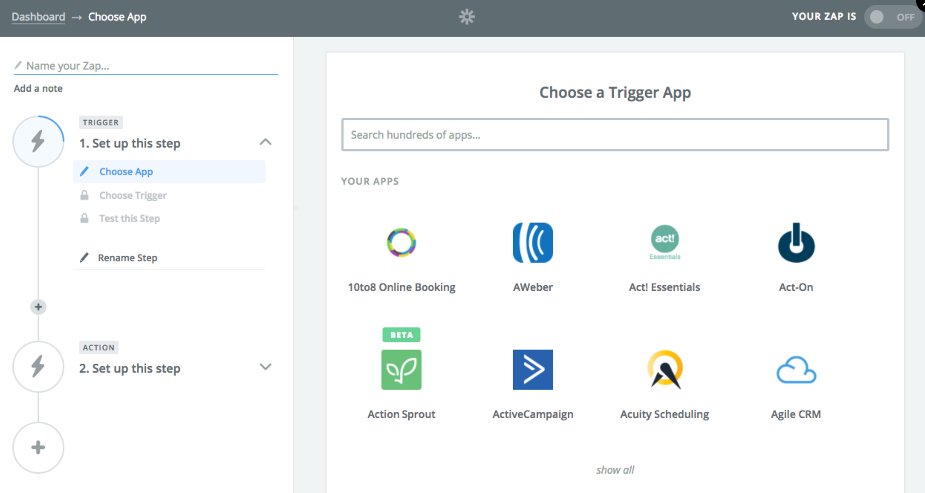Image resolution: width=925 pixels, height=493 pixels.
Task: Select the AWeber app icon
Action: tap(533, 242)
